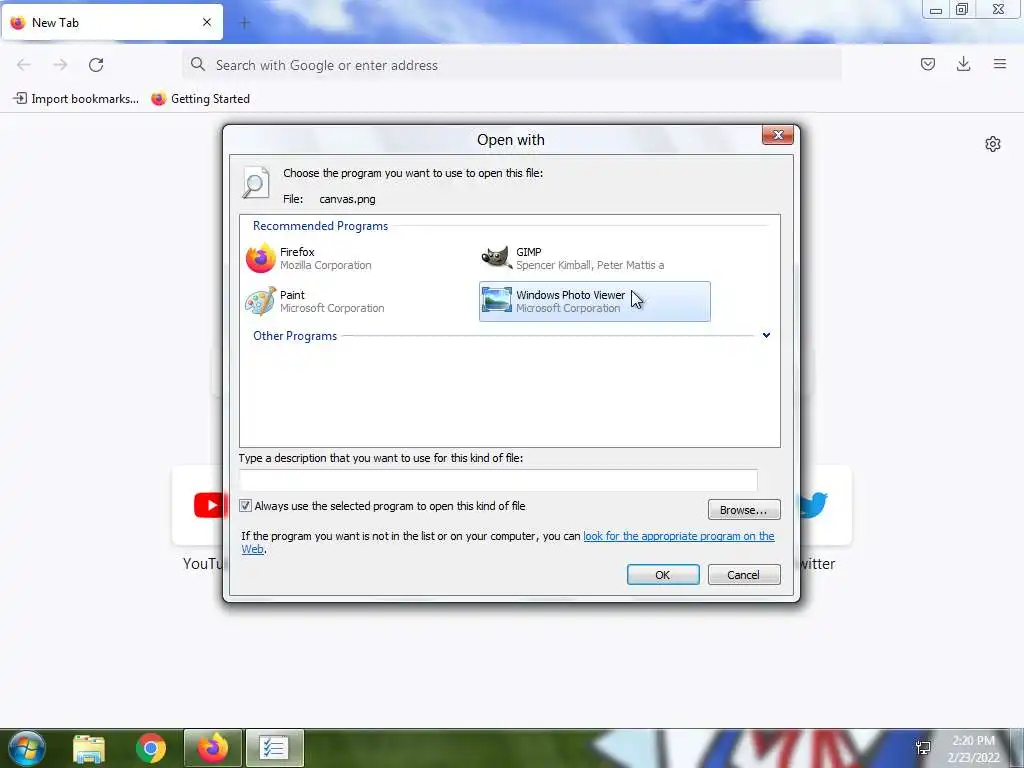Launch Windows Explorer from taskbar
The image size is (1024, 768).
(89, 748)
